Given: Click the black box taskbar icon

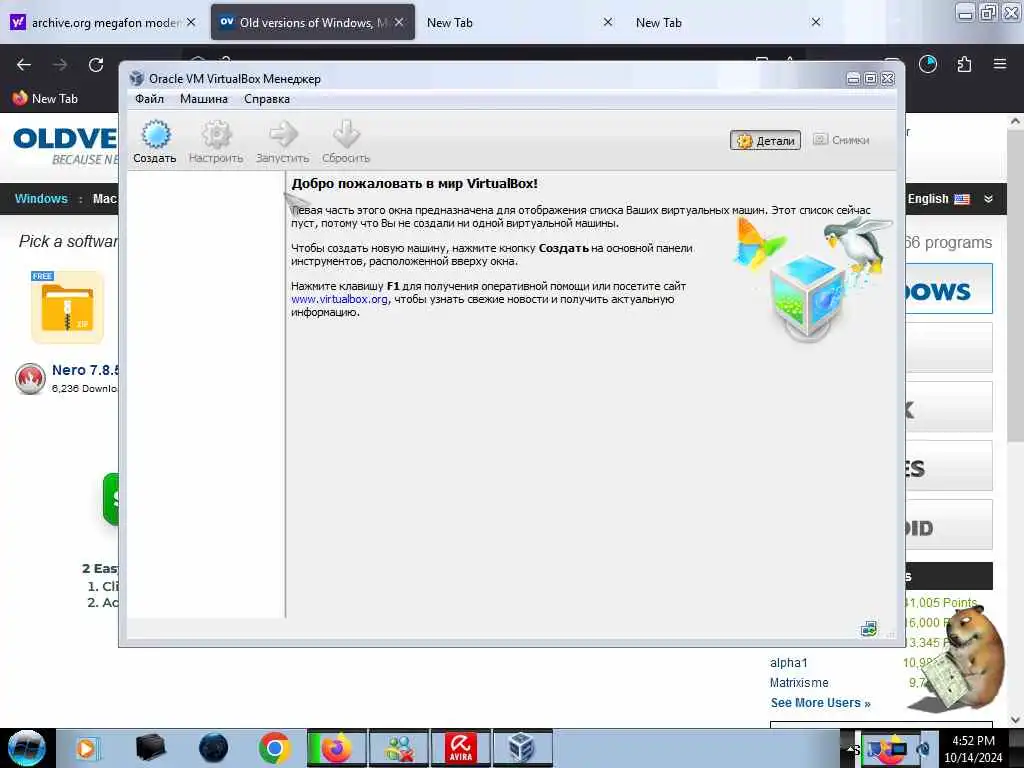Looking at the screenshot, I should coord(150,748).
